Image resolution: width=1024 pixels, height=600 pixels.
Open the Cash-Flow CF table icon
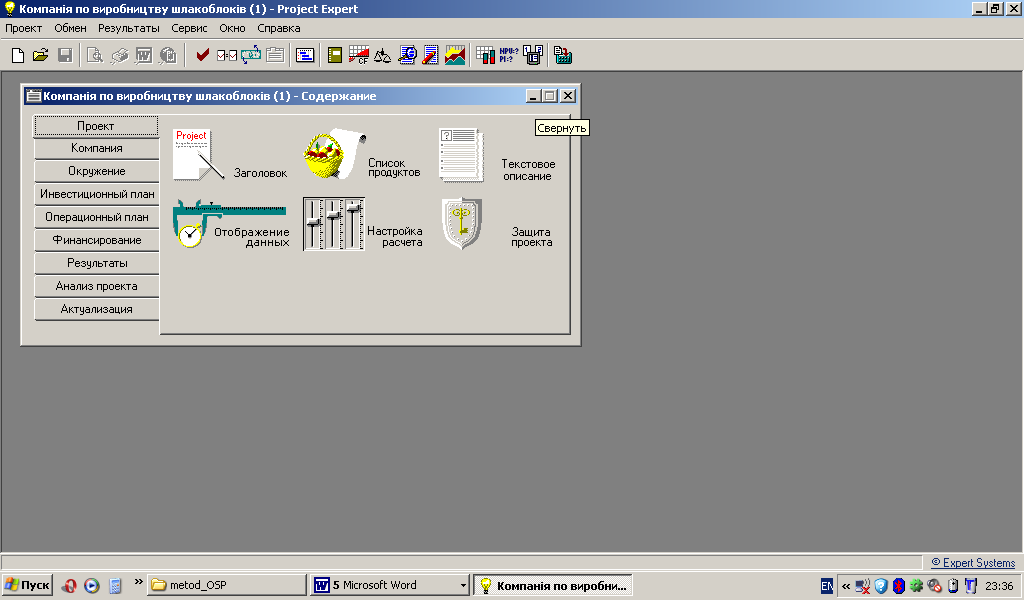[x=359, y=55]
